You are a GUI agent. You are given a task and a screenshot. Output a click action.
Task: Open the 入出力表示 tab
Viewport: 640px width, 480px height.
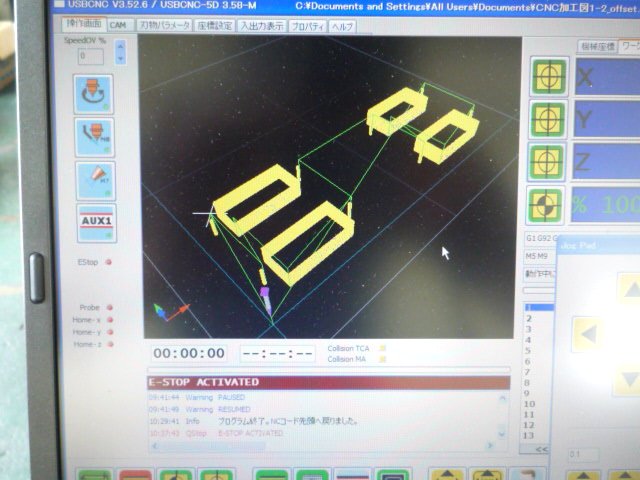click(262, 27)
